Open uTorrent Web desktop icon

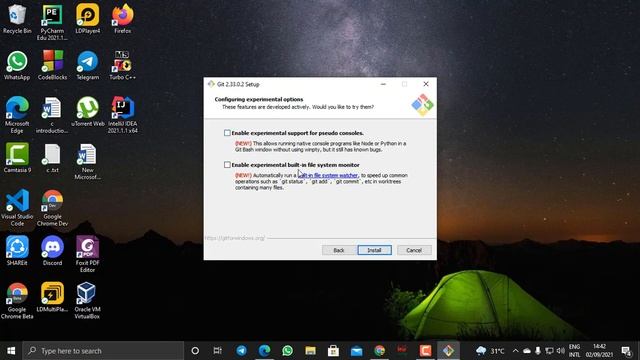[87, 112]
